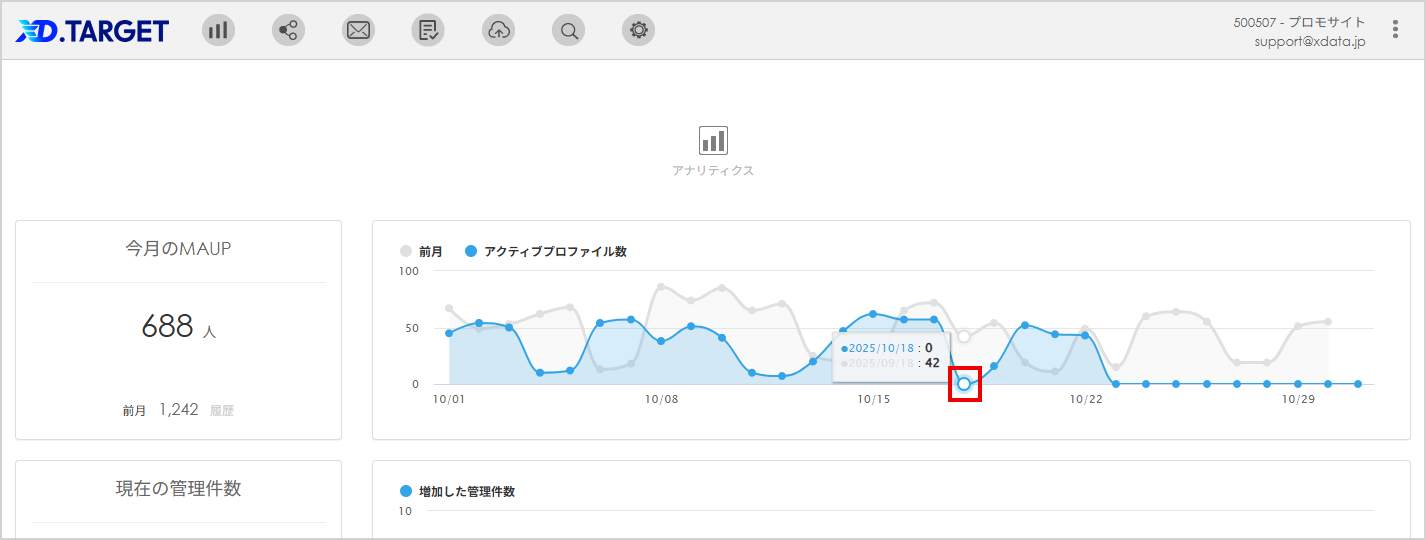Toggle the アクティブプロファイル数 legend series
This screenshot has width=1426, height=540.
pyautogui.click(x=545, y=252)
